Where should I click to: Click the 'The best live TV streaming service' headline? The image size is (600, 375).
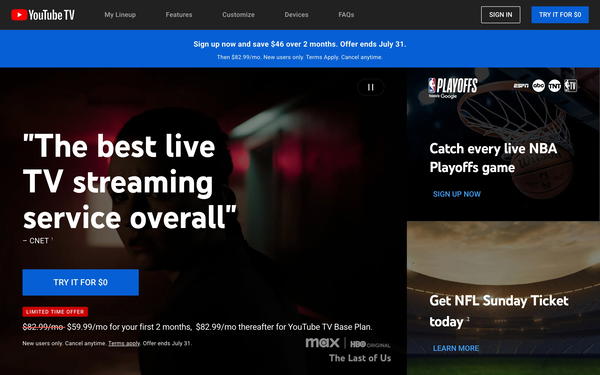129,182
